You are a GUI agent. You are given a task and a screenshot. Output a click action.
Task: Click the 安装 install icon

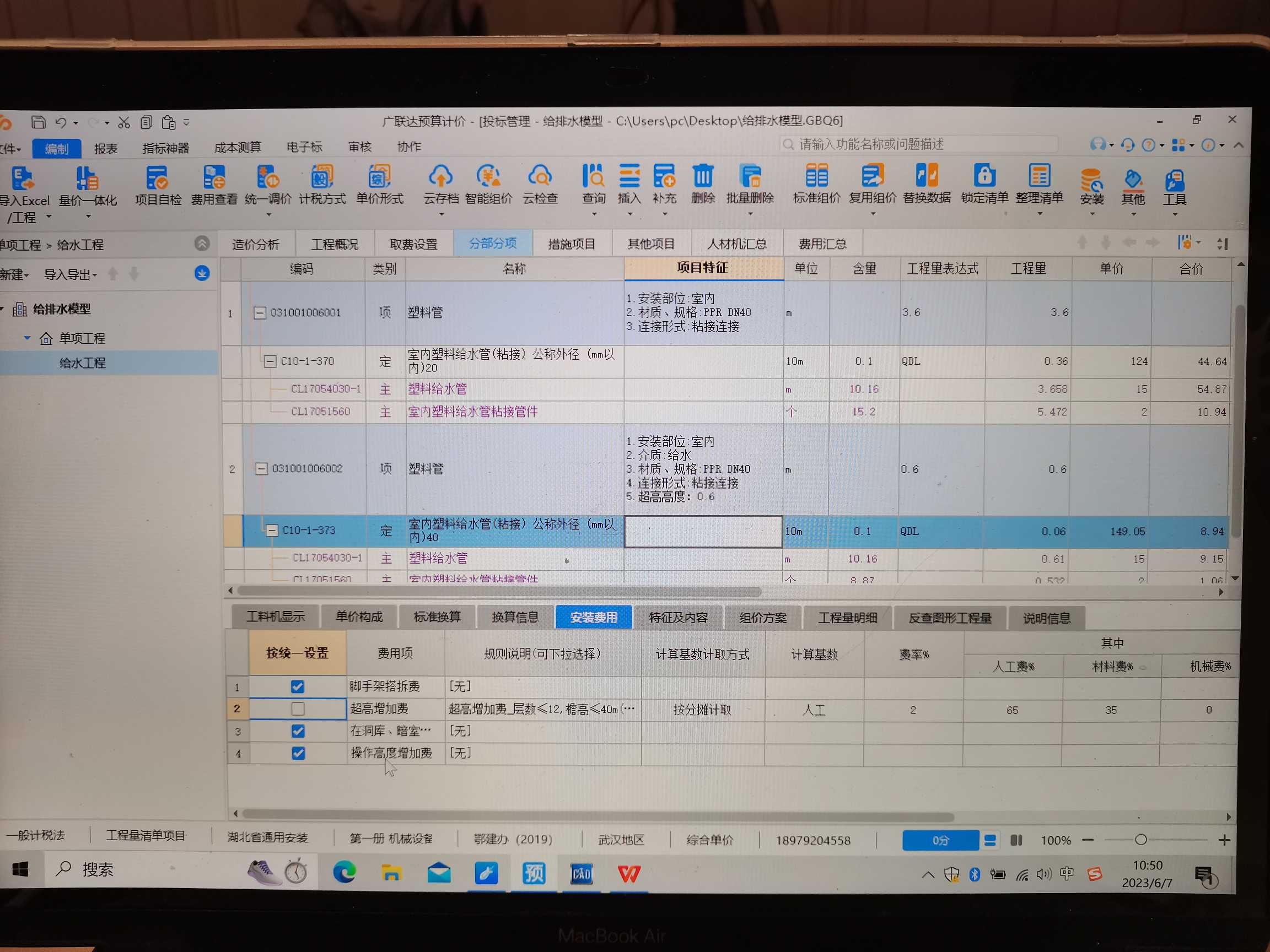(x=1091, y=180)
